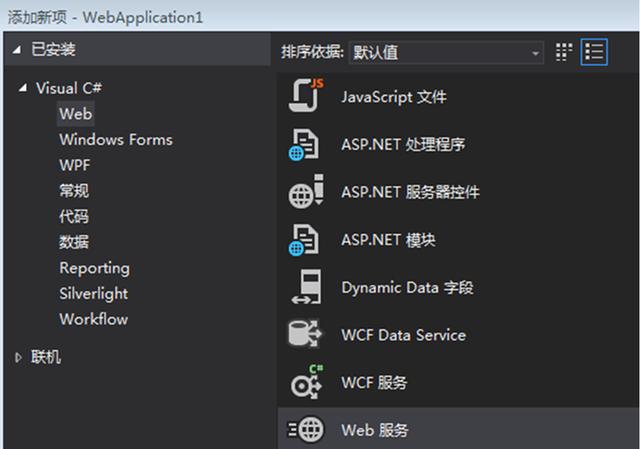
Task: Collapse the 已安装 section
Action: click(x=17, y=50)
